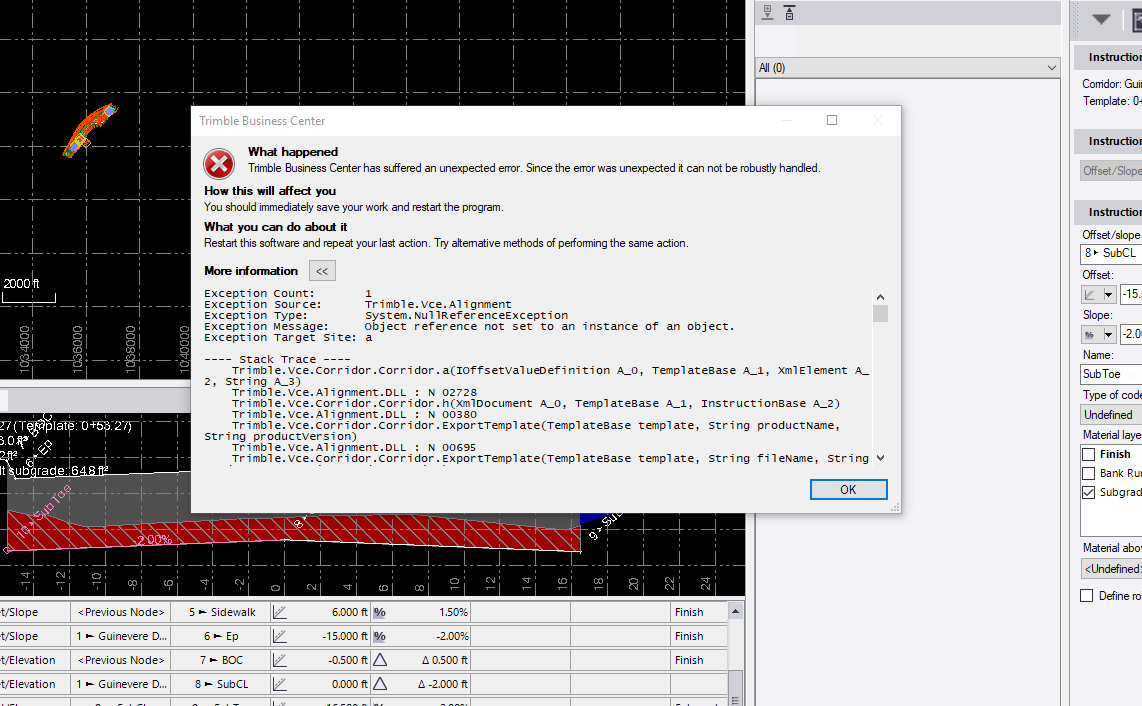
Task: Open the gray triangle dropdown in the right panel toolbar
Action: click(1100, 20)
